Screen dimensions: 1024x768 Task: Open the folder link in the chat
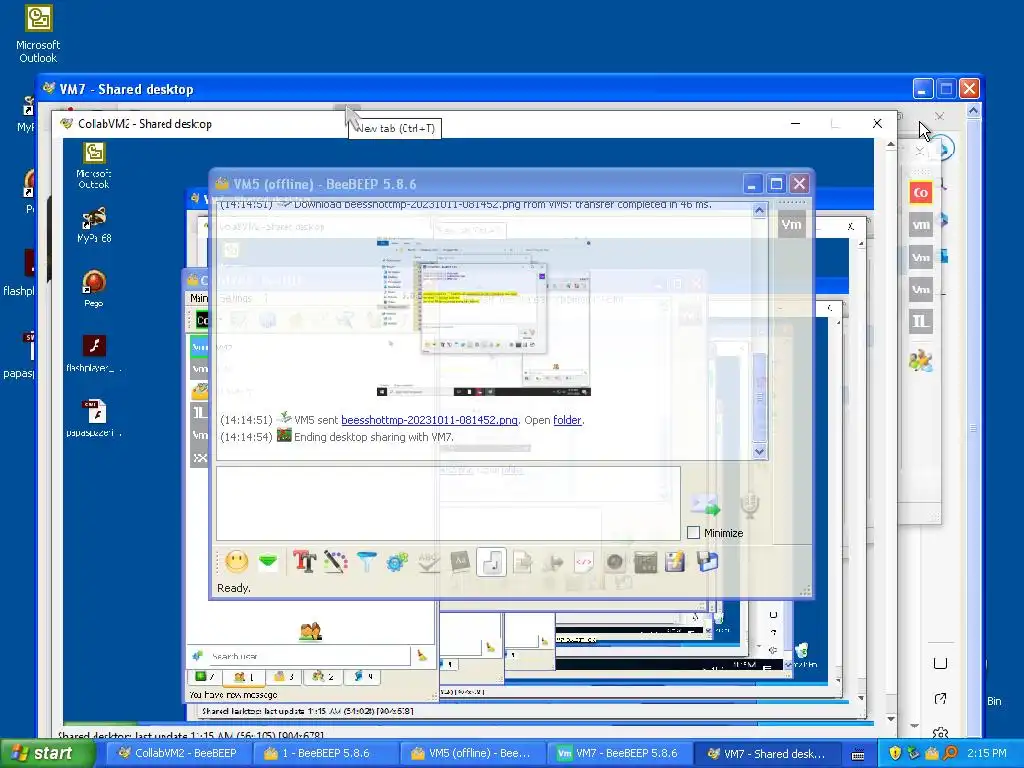567,420
